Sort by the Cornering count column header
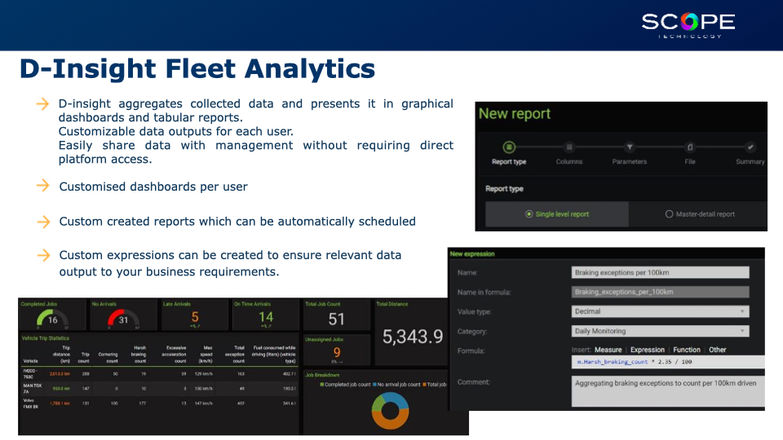The image size is (783, 440). coord(108,358)
